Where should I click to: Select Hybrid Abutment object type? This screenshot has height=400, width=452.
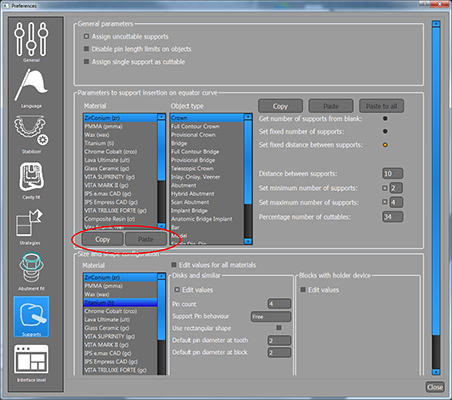207,194
